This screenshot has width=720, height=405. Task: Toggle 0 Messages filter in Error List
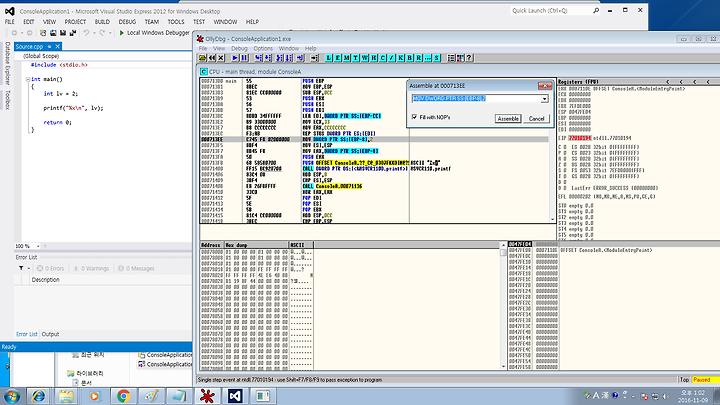[x=136, y=268]
